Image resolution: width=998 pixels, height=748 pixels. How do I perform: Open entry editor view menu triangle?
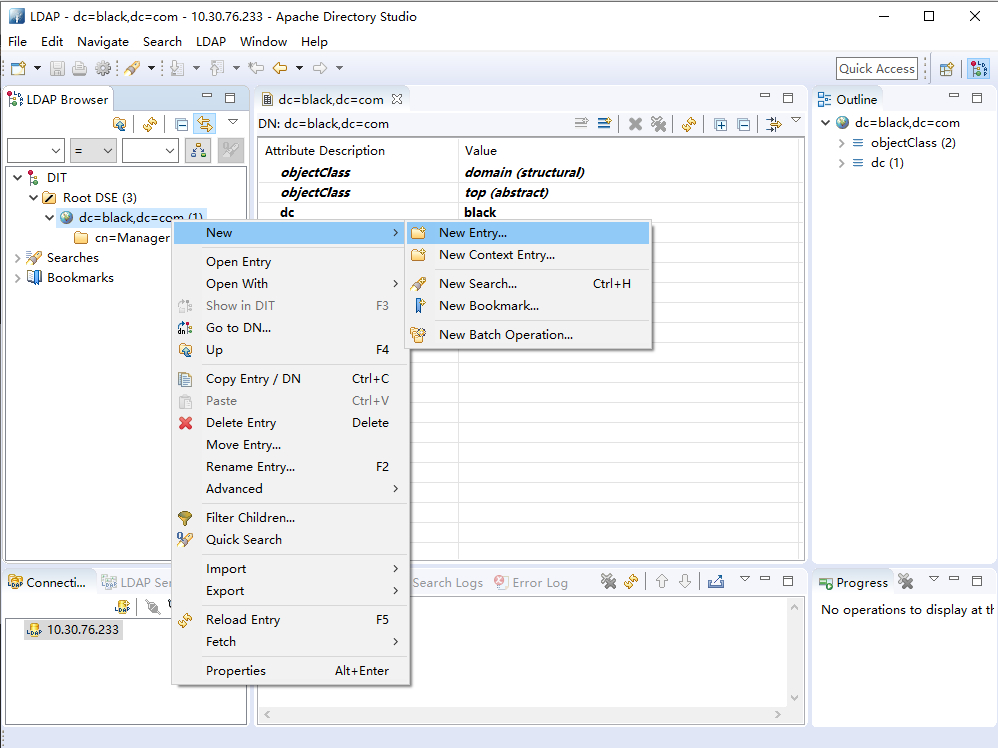point(796,120)
